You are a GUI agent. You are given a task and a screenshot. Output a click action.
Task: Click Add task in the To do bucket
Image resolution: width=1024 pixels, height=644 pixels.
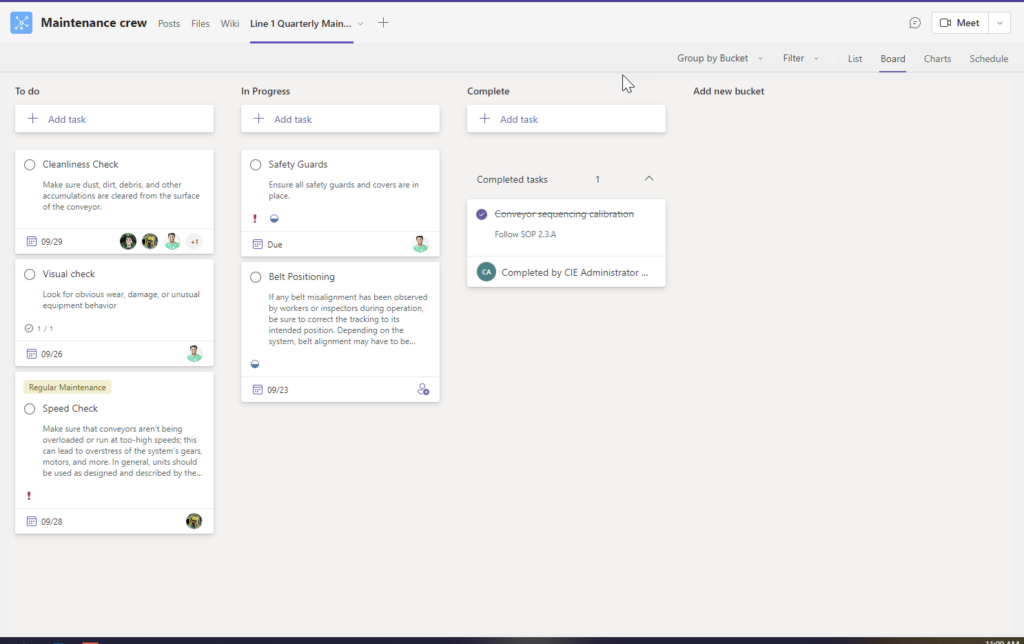click(114, 119)
